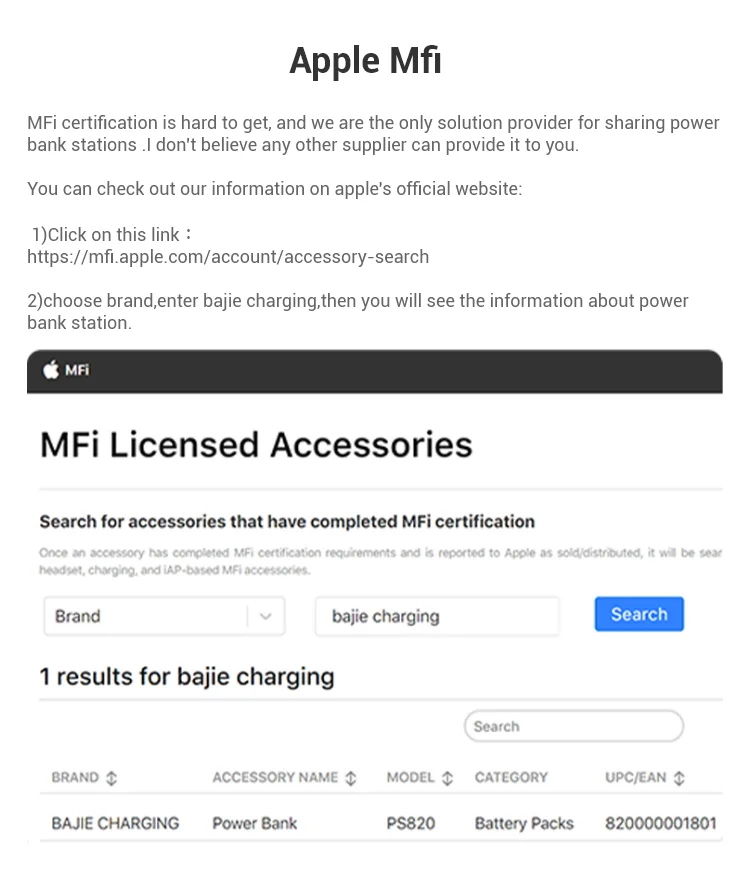Screen dimensions: 750x885
Task: Select the BAJIE CHARGING brand cell
Action: [115, 823]
